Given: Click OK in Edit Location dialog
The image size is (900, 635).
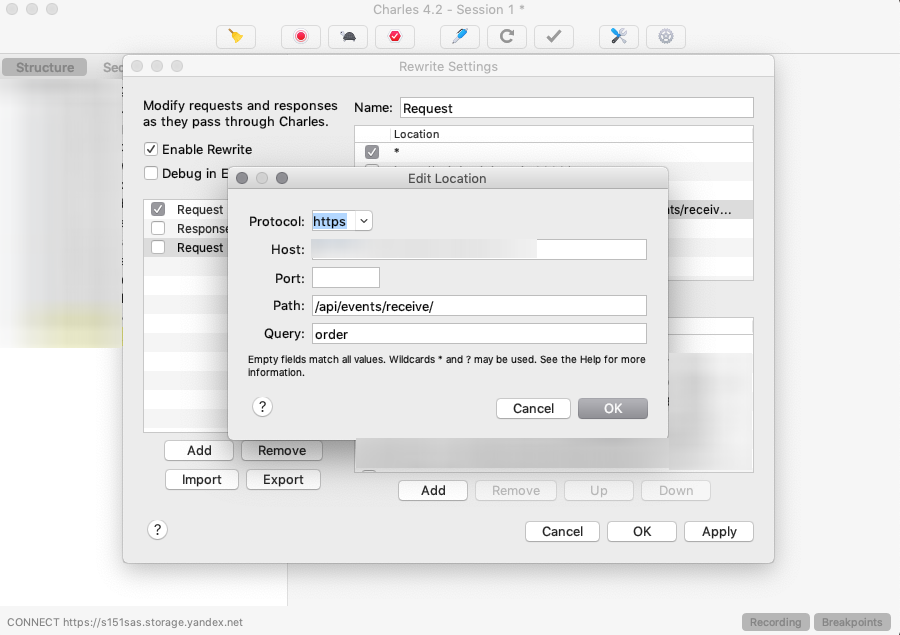Looking at the screenshot, I should 612,408.
